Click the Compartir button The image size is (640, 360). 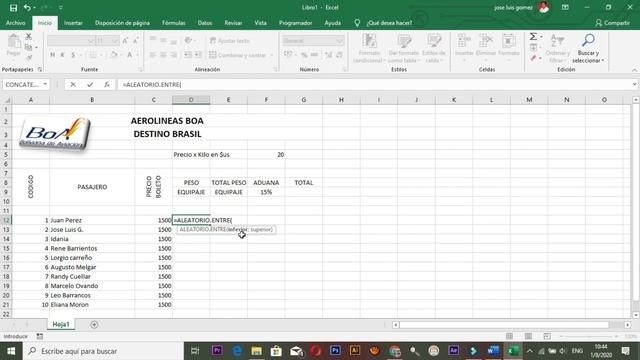(612, 23)
